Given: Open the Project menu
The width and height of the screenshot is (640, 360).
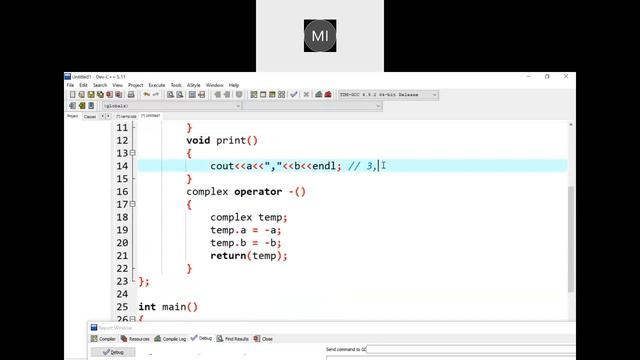Looking at the screenshot, I should point(136,85).
